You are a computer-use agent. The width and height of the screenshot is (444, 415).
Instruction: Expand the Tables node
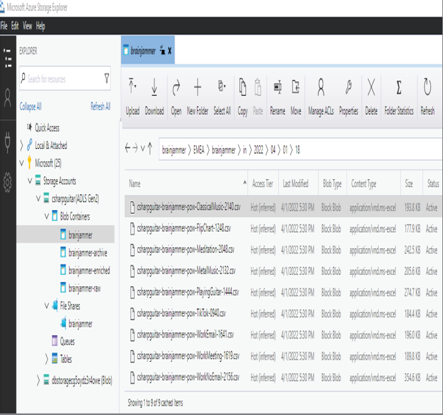[46, 359]
